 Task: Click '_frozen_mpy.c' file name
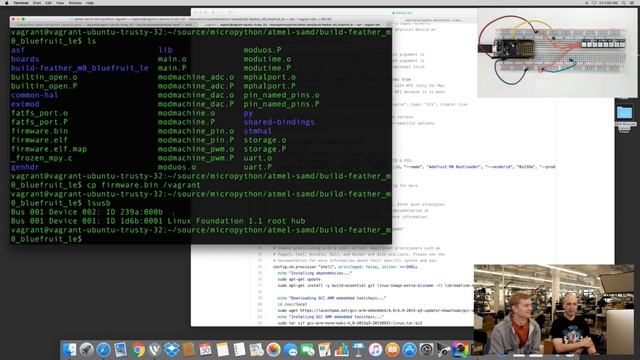[x=41, y=158]
